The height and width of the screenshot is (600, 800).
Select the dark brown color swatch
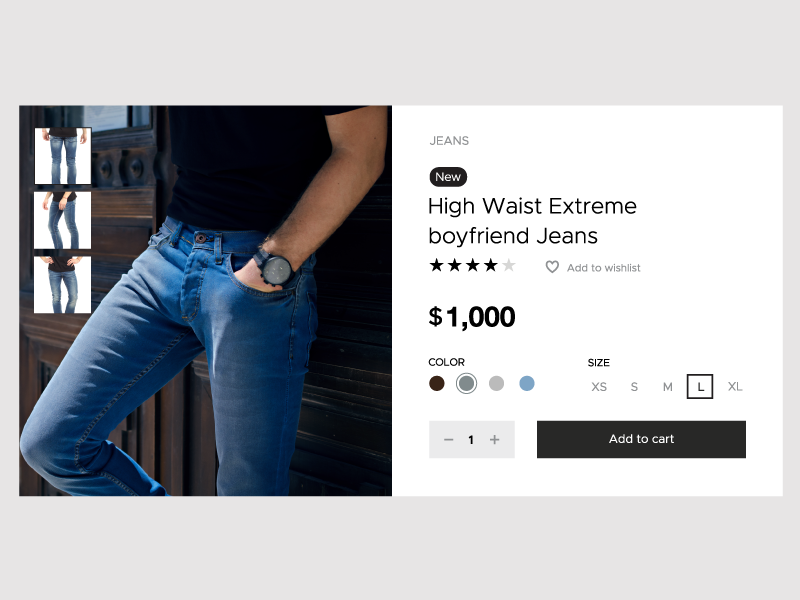[437, 383]
